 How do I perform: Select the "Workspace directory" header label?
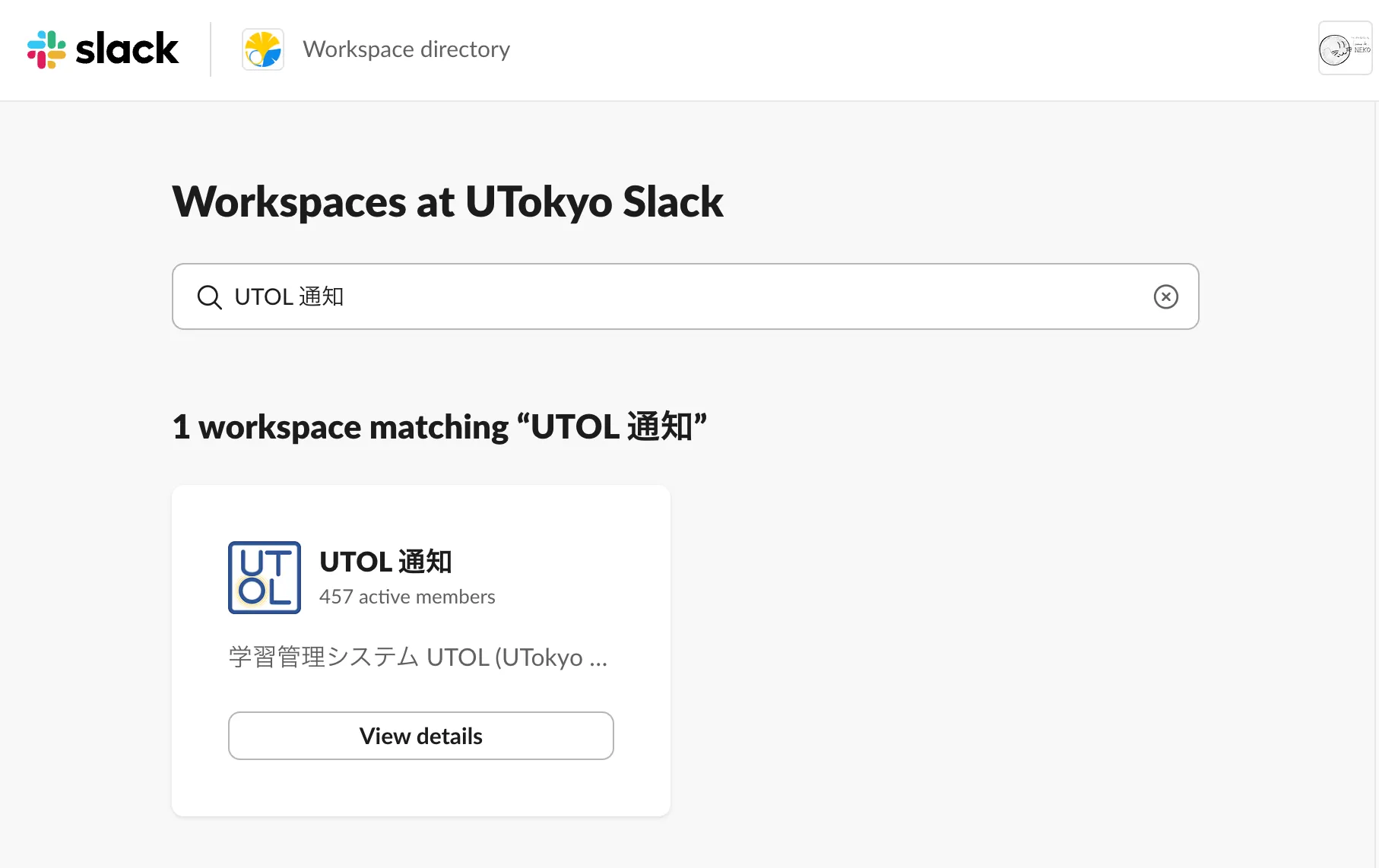pos(406,49)
